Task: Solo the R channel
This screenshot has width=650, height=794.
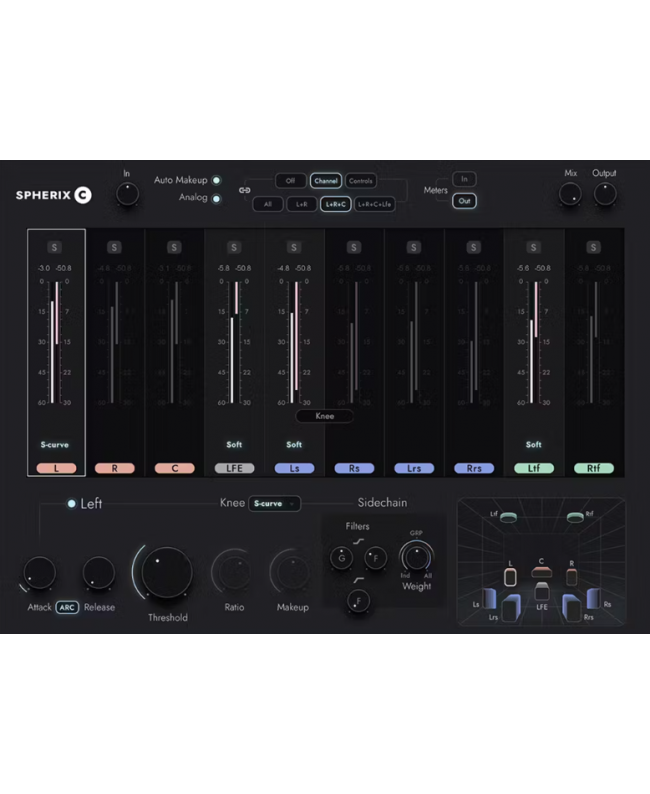Action: click(x=114, y=247)
